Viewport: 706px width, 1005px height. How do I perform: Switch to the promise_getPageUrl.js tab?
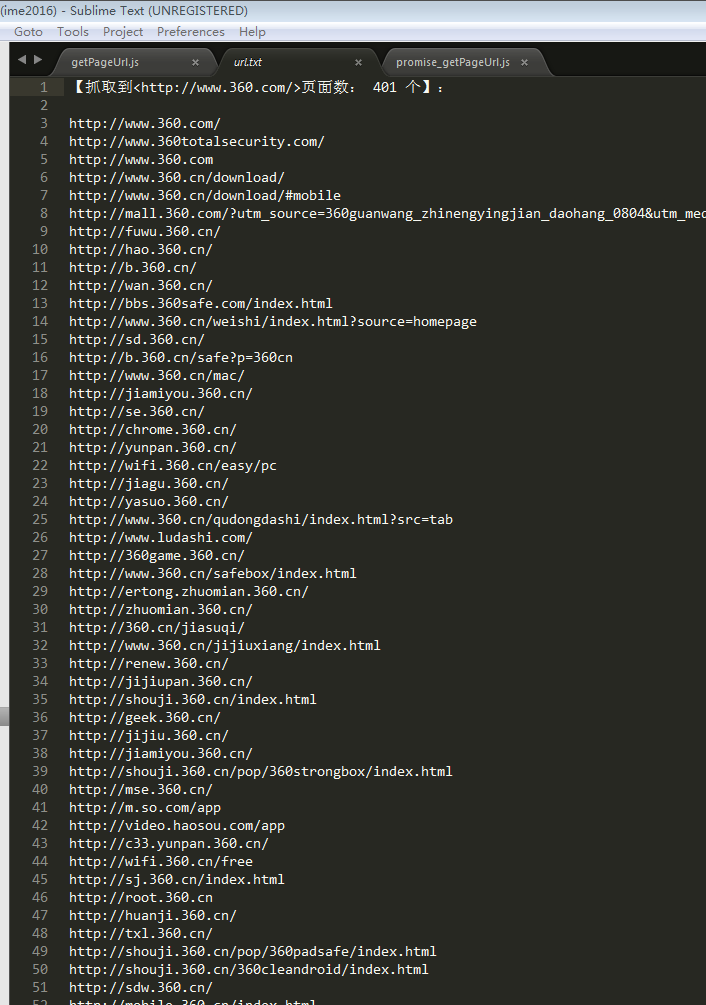[x=452, y=62]
